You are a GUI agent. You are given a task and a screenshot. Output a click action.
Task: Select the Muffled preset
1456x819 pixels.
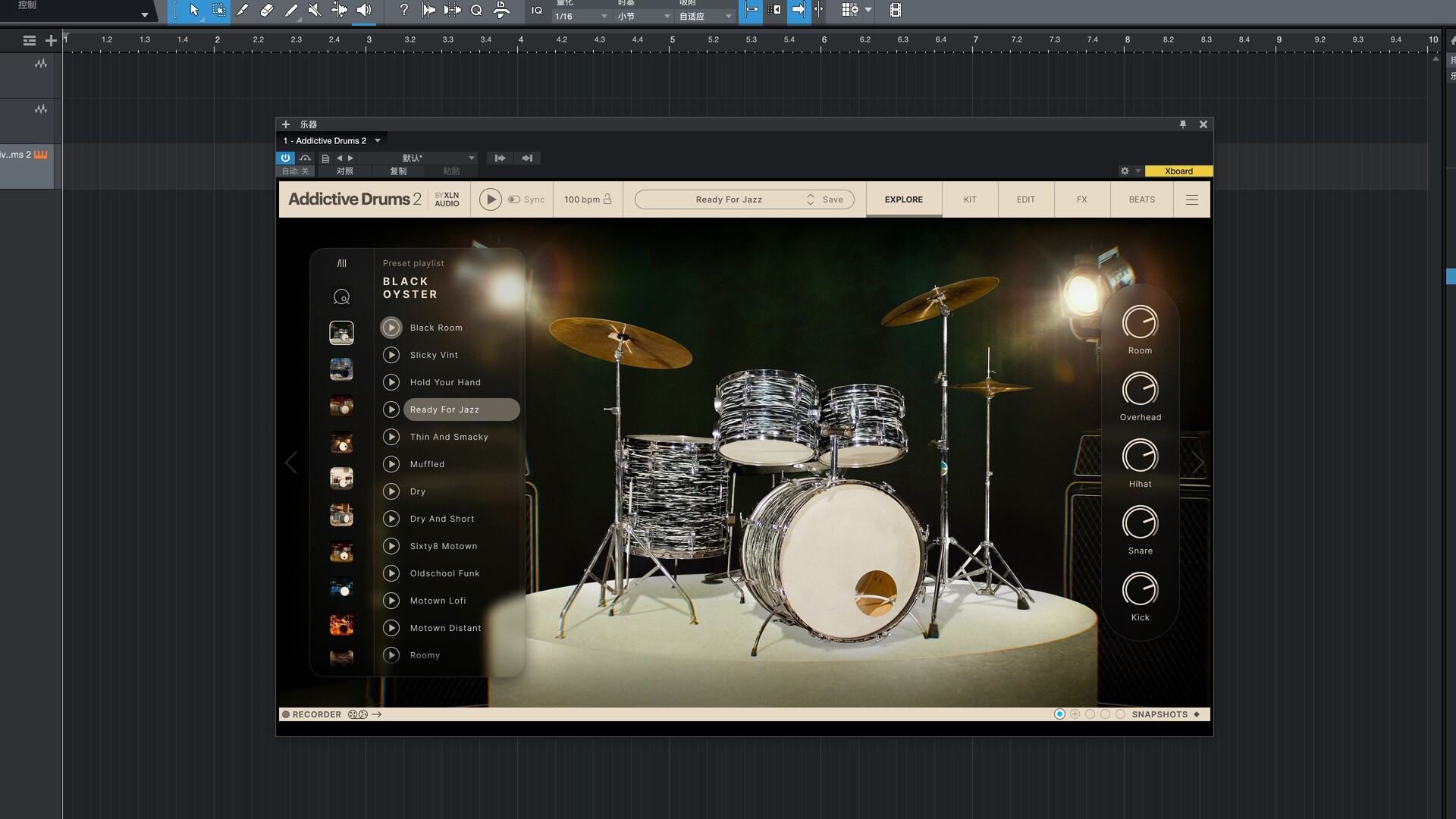pyautogui.click(x=427, y=464)
